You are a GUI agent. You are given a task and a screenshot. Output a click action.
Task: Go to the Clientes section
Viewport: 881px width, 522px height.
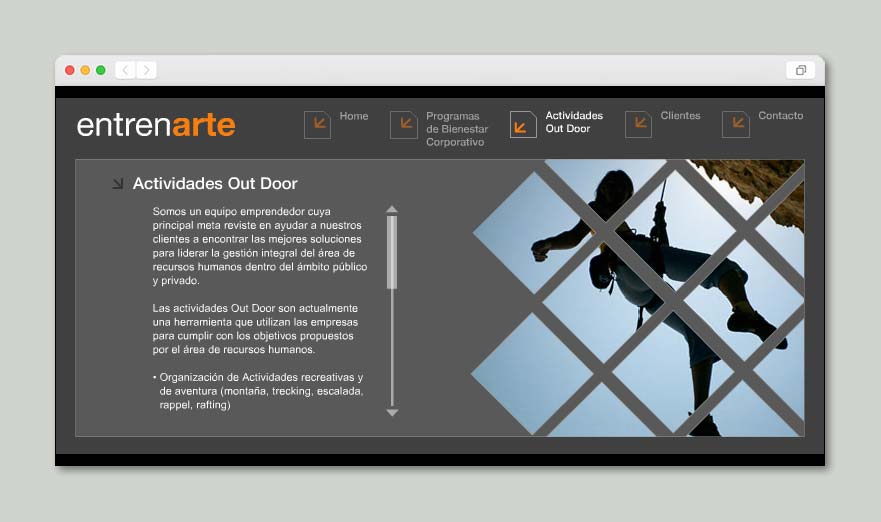pos(680,116)
